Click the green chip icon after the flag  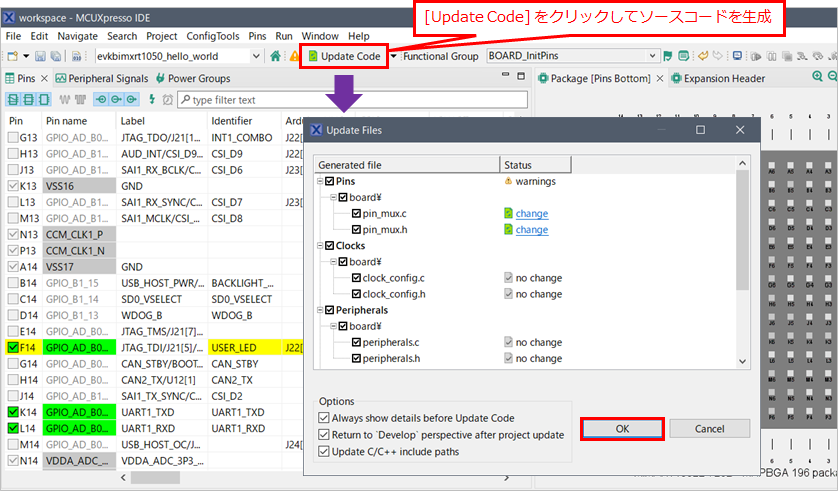(684, 56)
